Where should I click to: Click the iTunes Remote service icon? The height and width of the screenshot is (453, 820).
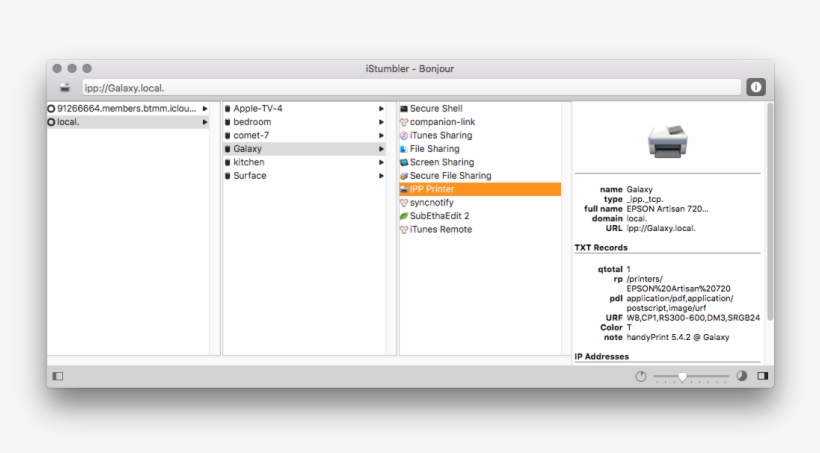pyautogui.click(x=404, y=230)
